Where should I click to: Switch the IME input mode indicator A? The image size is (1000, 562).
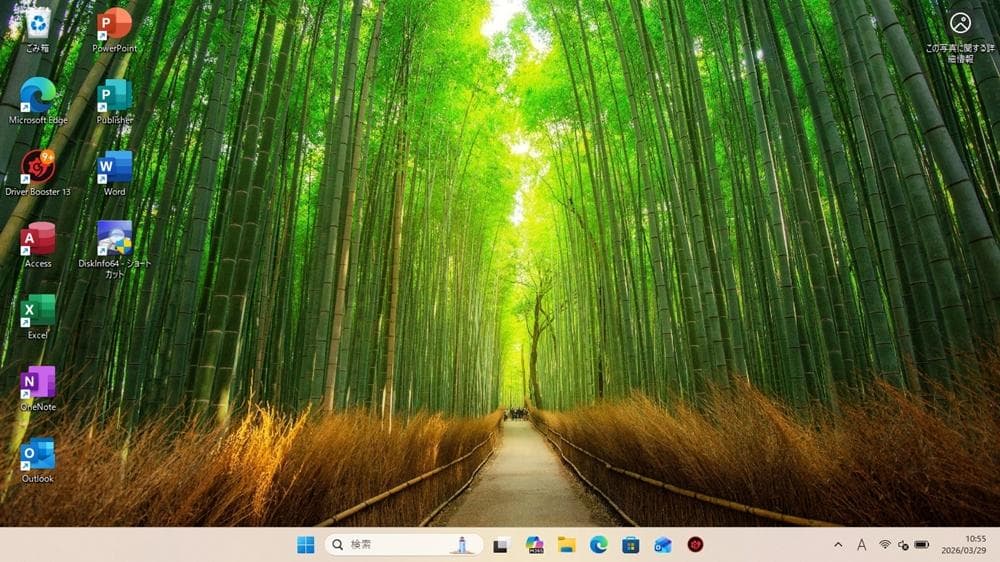862,545
